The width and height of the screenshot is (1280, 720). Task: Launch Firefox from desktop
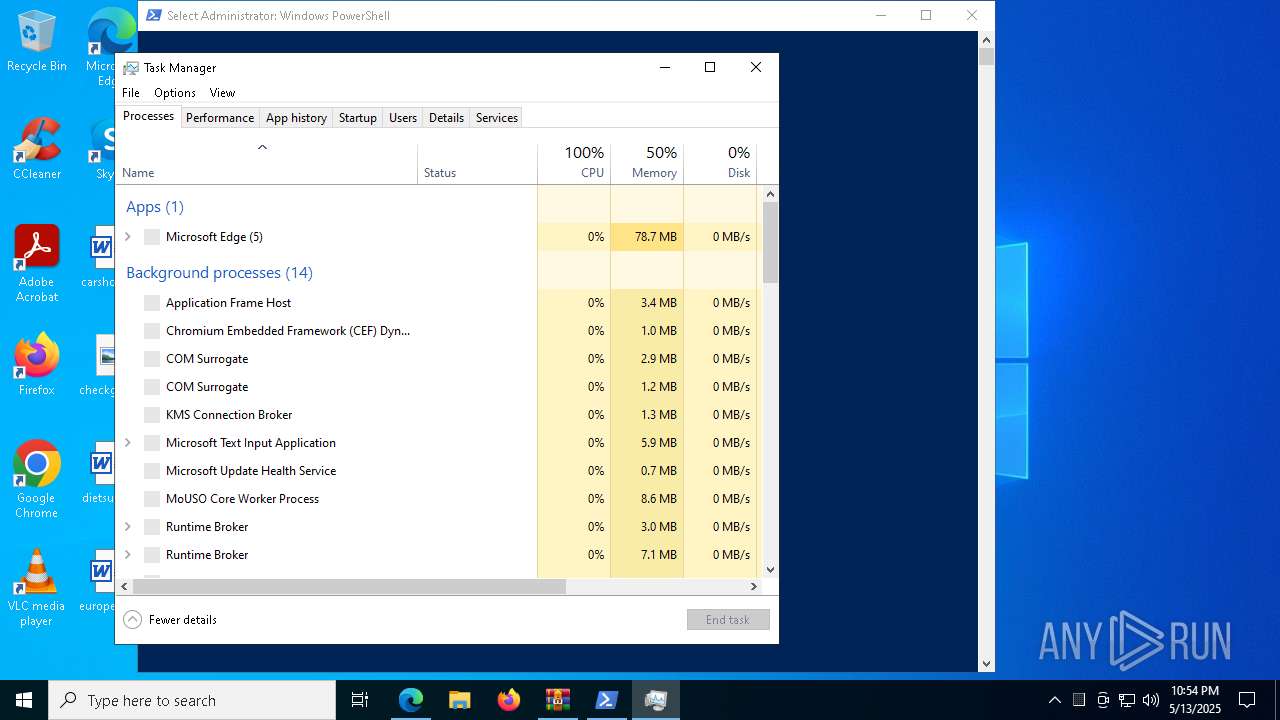tap(37, 365)
